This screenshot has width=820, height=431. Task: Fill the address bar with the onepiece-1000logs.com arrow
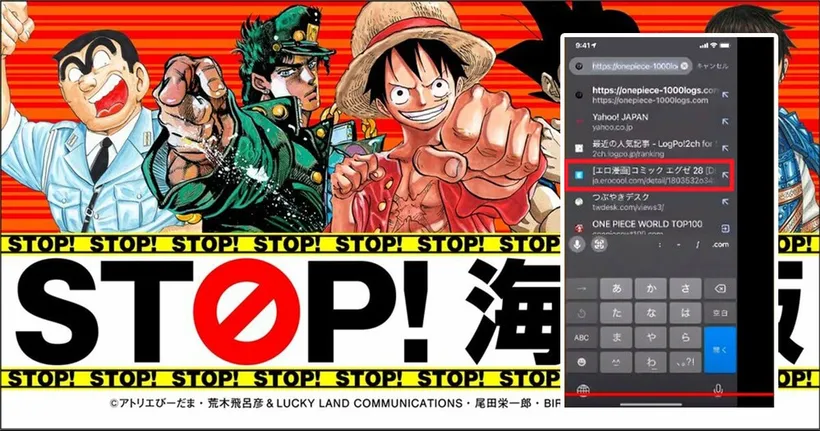(725, 95)
